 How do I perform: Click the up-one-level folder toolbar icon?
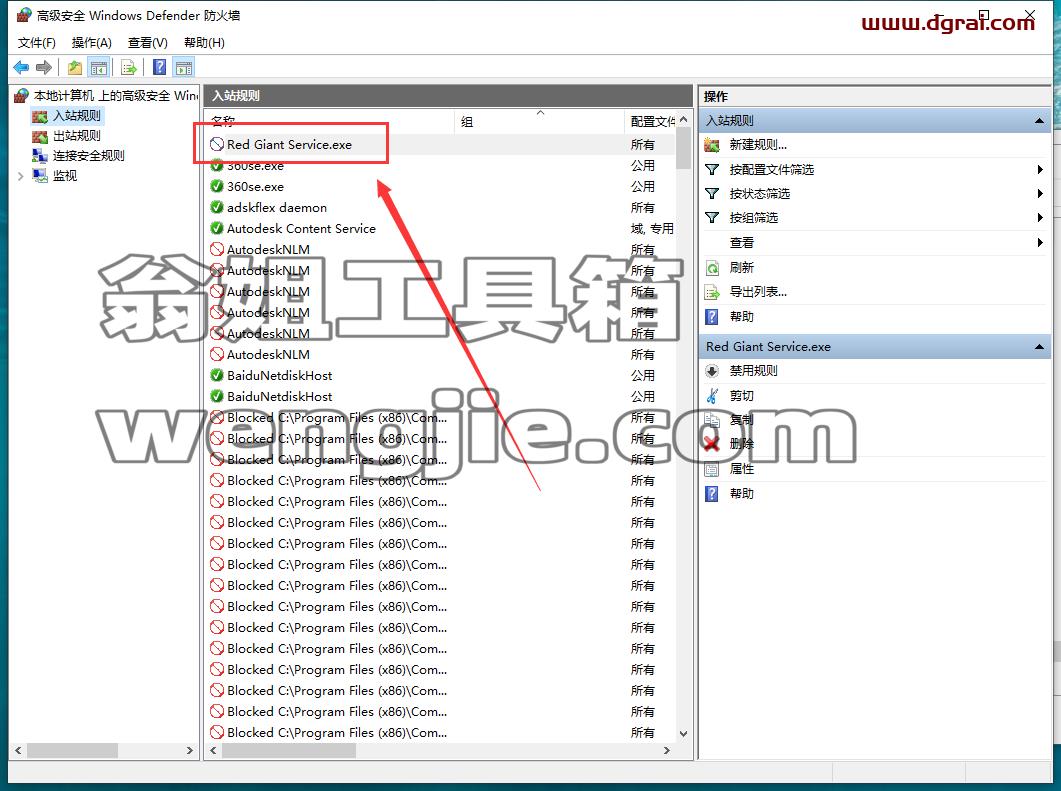[74, 68]
